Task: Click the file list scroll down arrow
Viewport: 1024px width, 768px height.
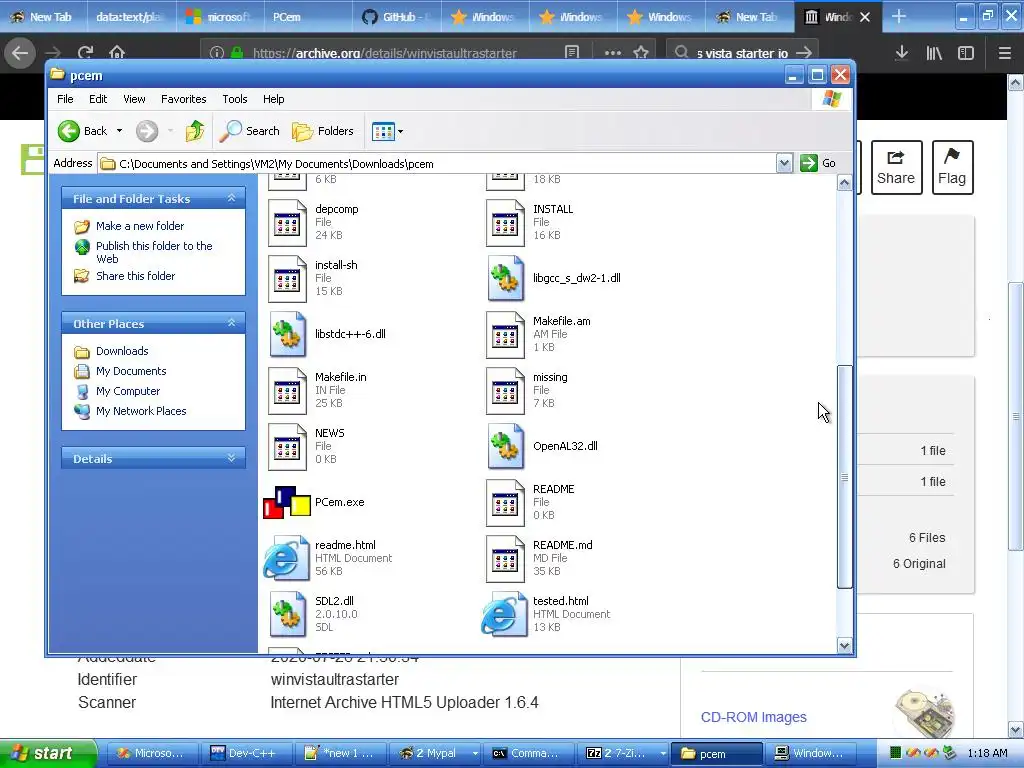Action: 844,646
